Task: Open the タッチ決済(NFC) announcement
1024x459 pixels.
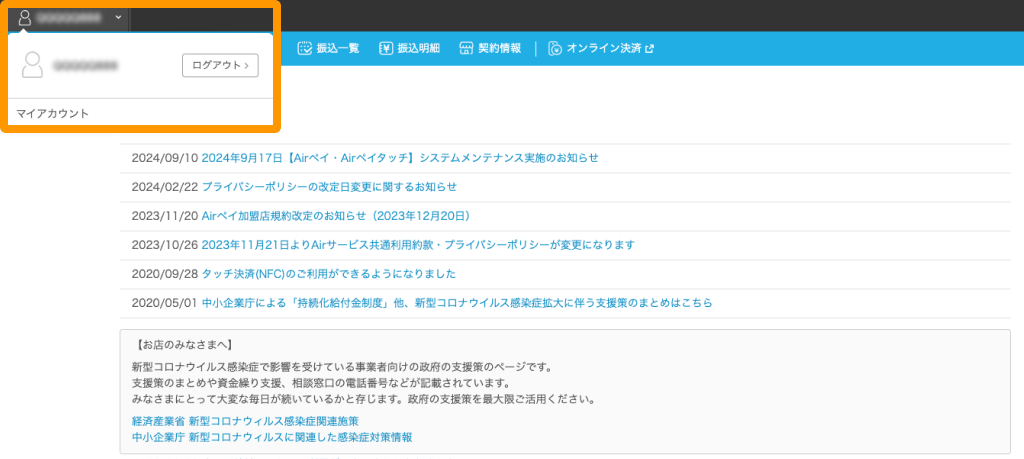Action: point(329,274)
